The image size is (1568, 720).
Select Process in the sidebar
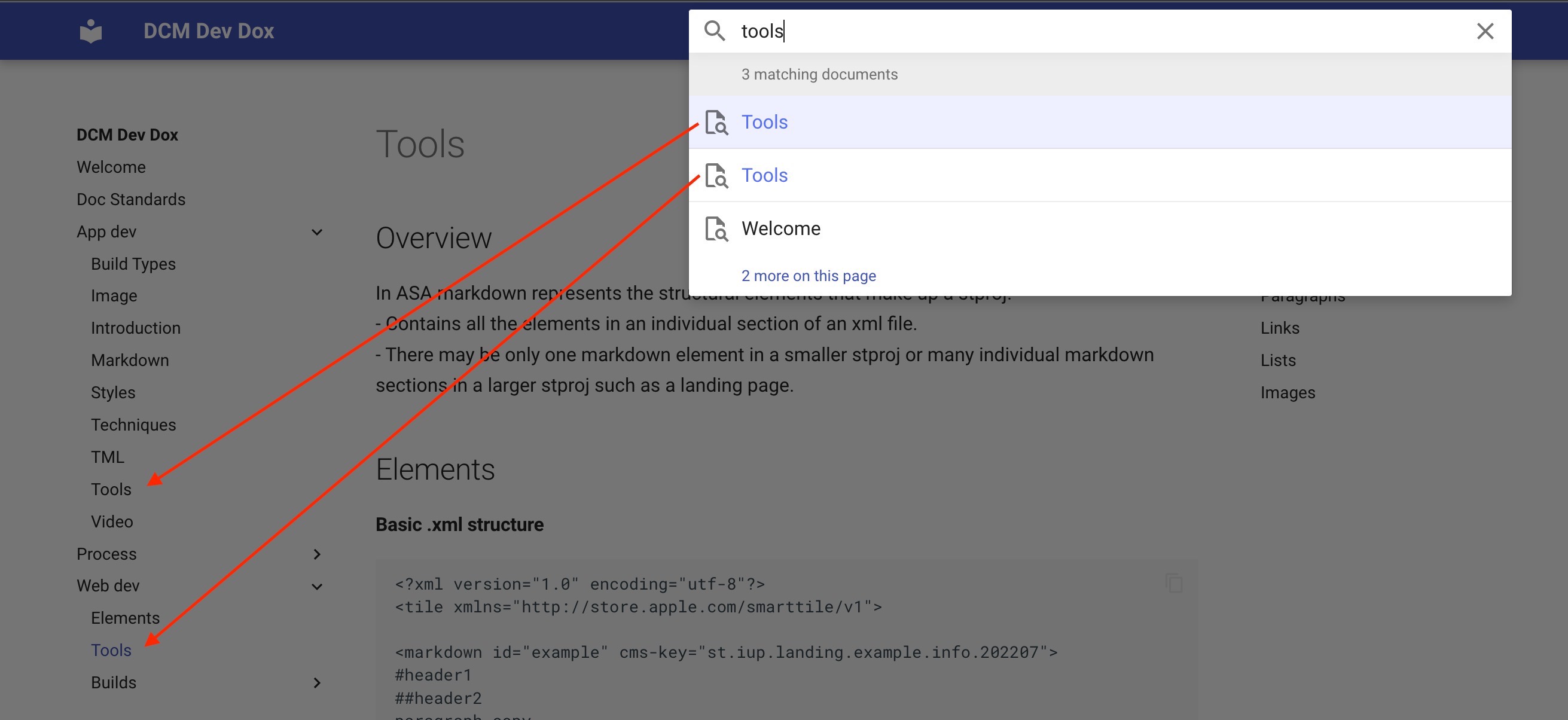point(106,554)
